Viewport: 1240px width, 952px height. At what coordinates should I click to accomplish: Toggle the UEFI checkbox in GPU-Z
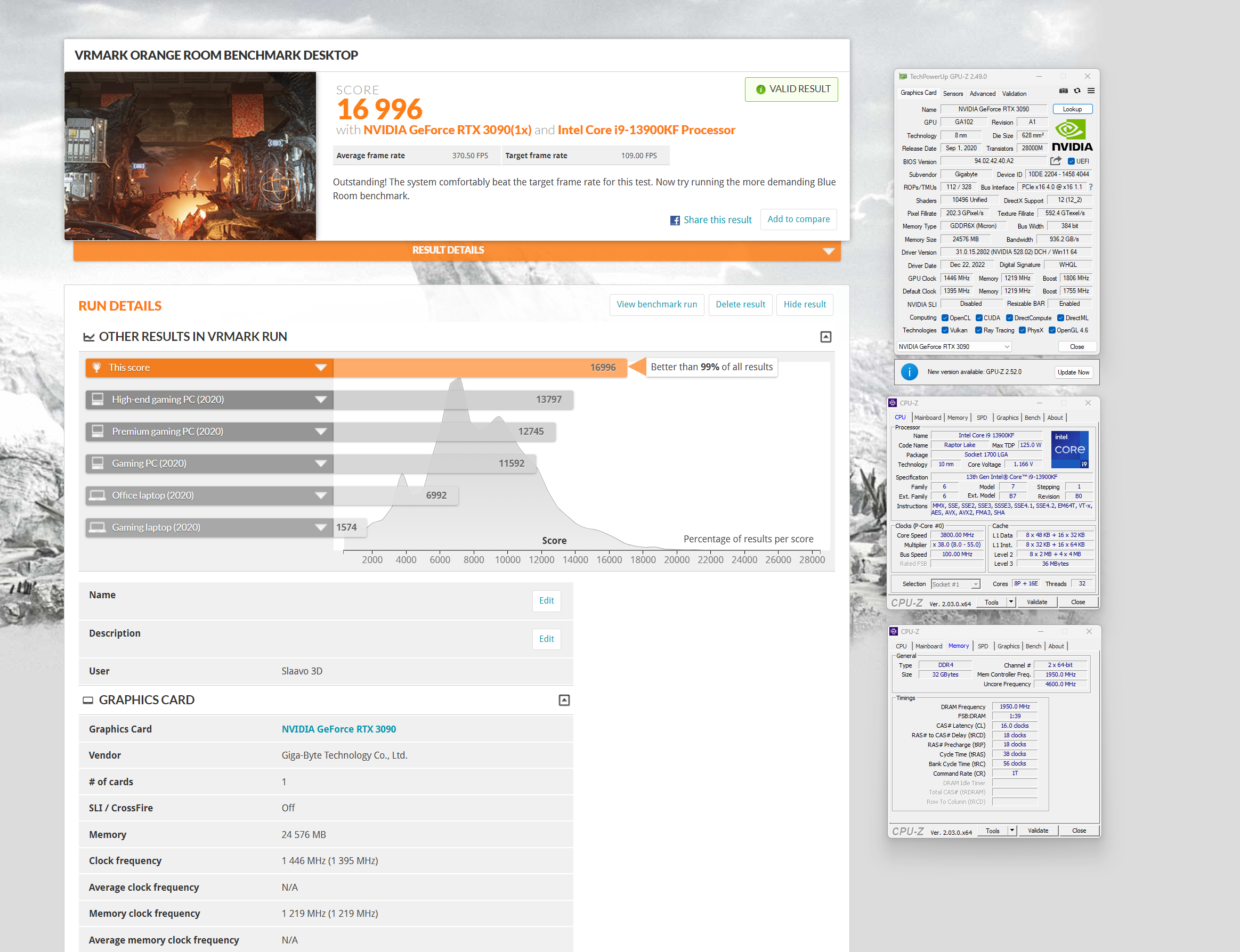click(1071, 161)
